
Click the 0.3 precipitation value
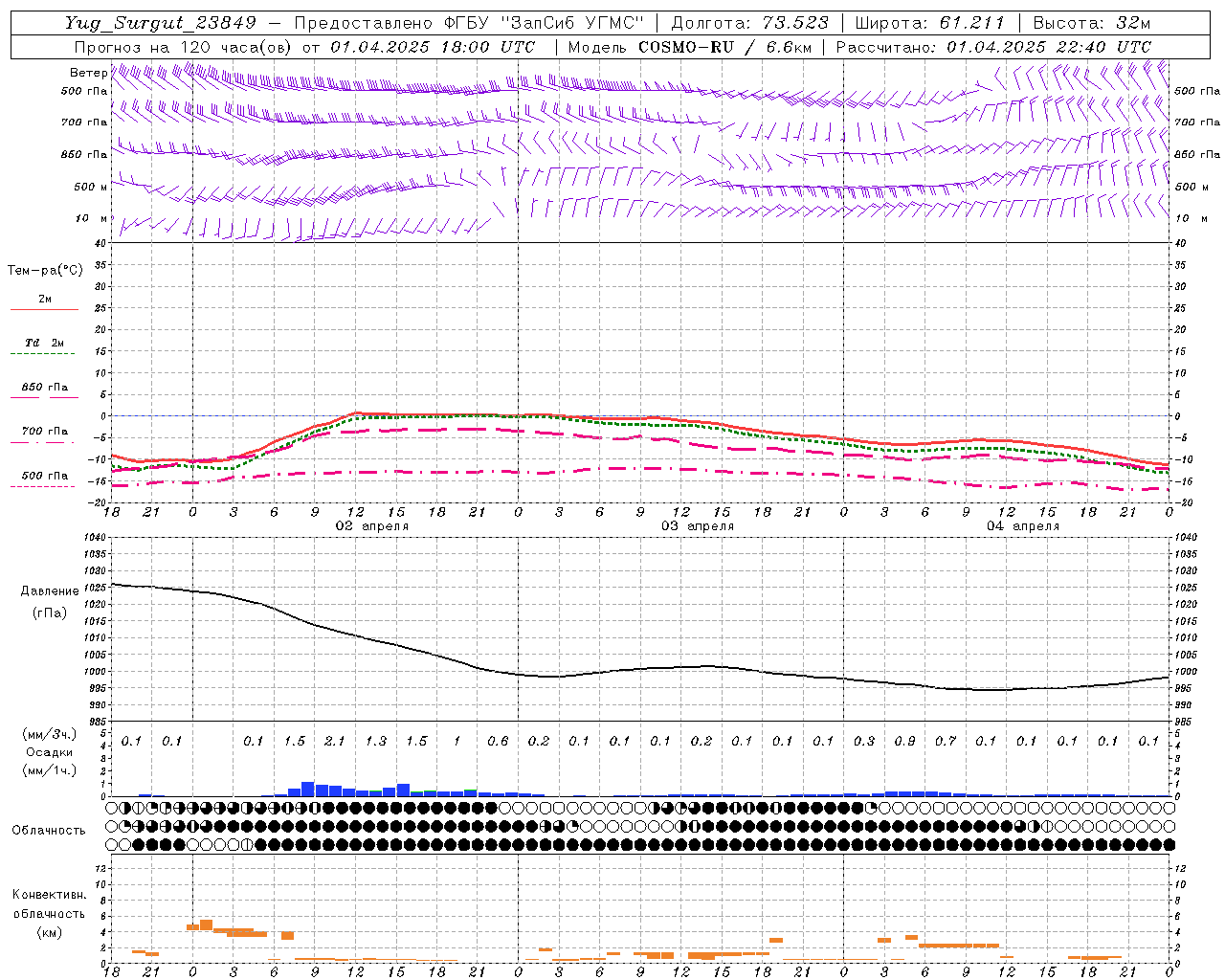[x=864, y=742]
